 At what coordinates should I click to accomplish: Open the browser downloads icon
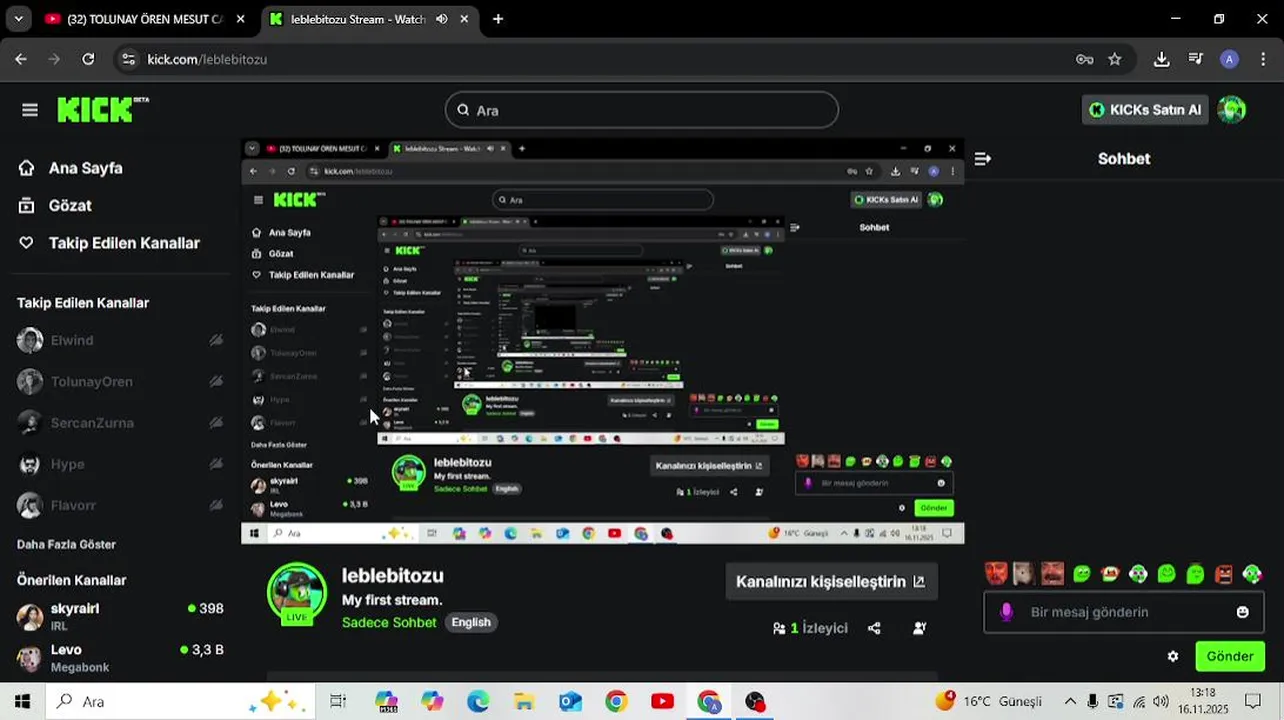pyautogui.click(x=1161, y=59)
